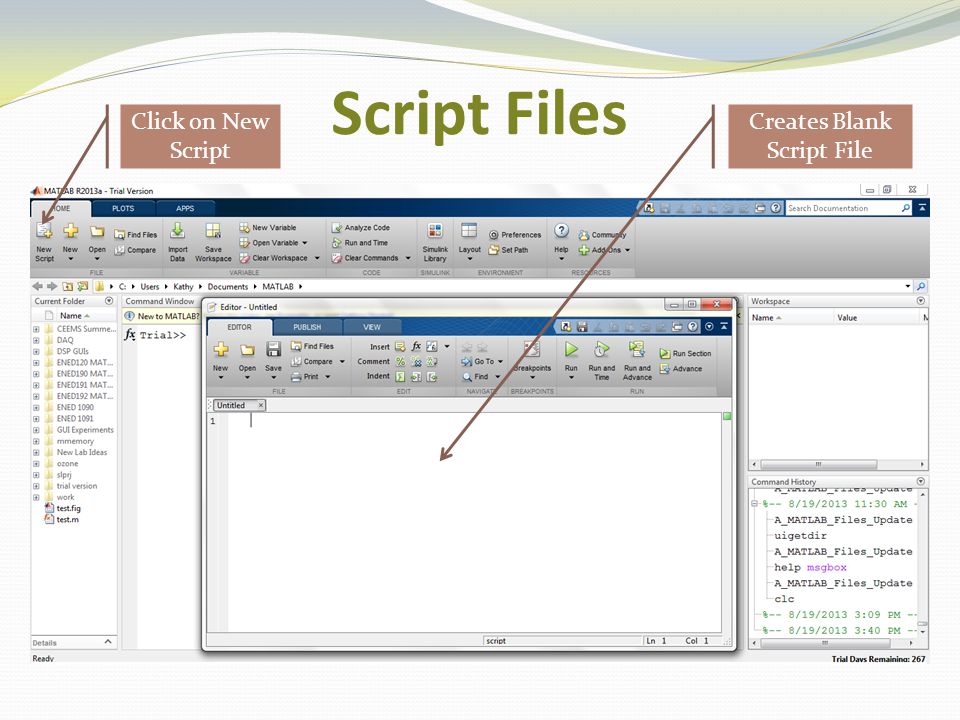Click the Comment percent icon

400,362
